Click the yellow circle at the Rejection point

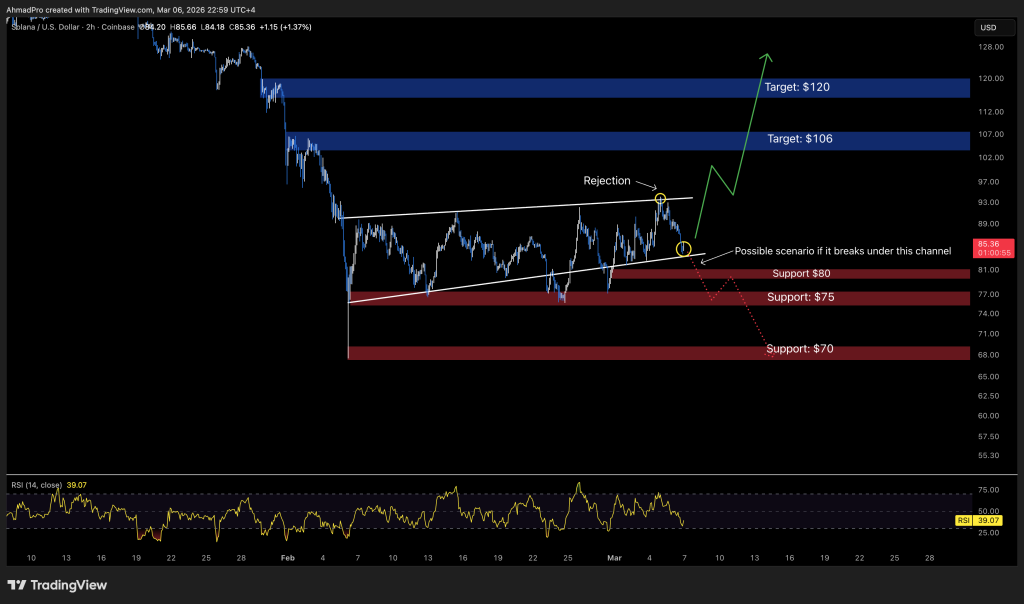pos(661,199)
